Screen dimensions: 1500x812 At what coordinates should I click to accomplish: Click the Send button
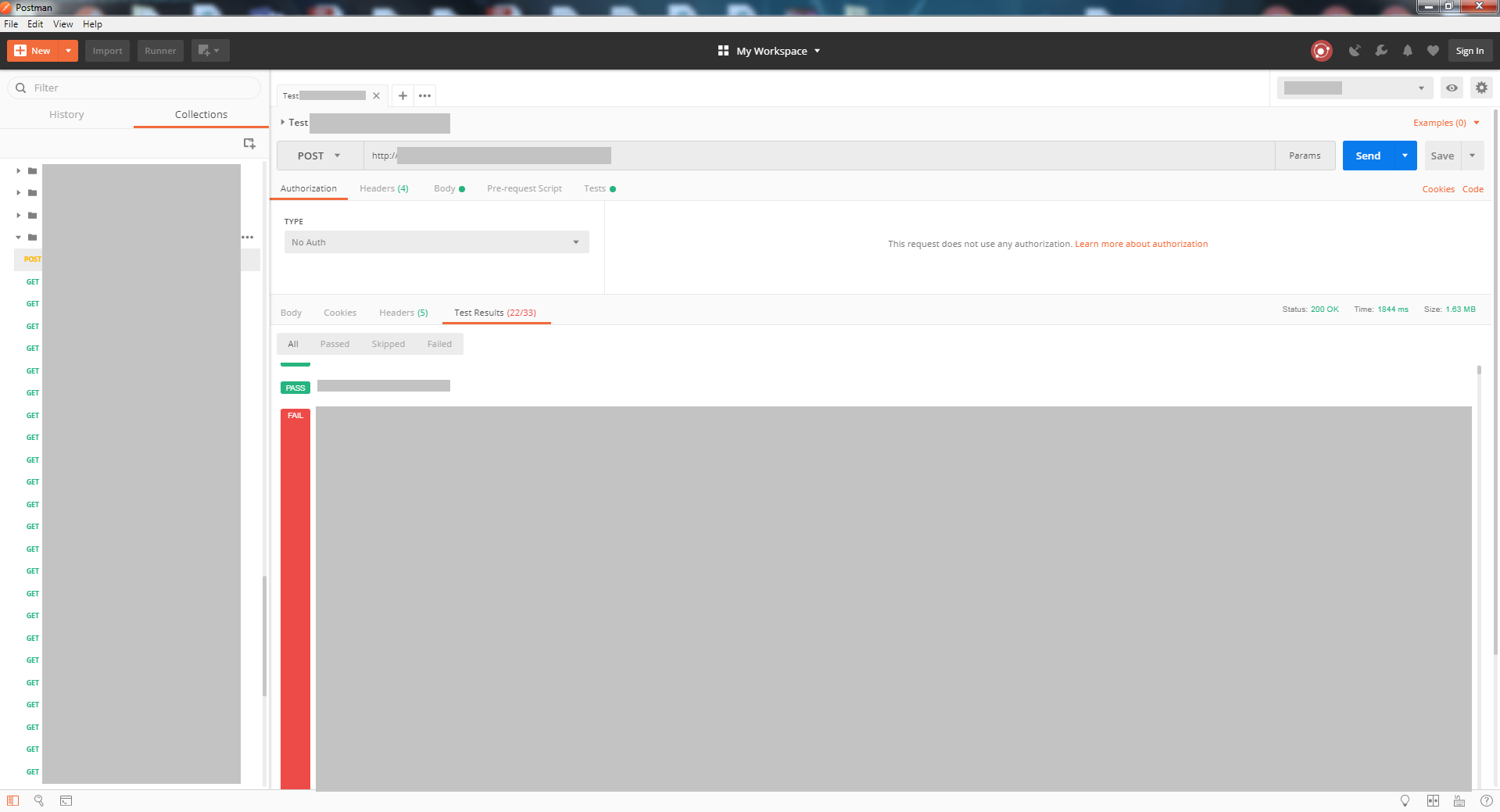[x=1368, y=156]
